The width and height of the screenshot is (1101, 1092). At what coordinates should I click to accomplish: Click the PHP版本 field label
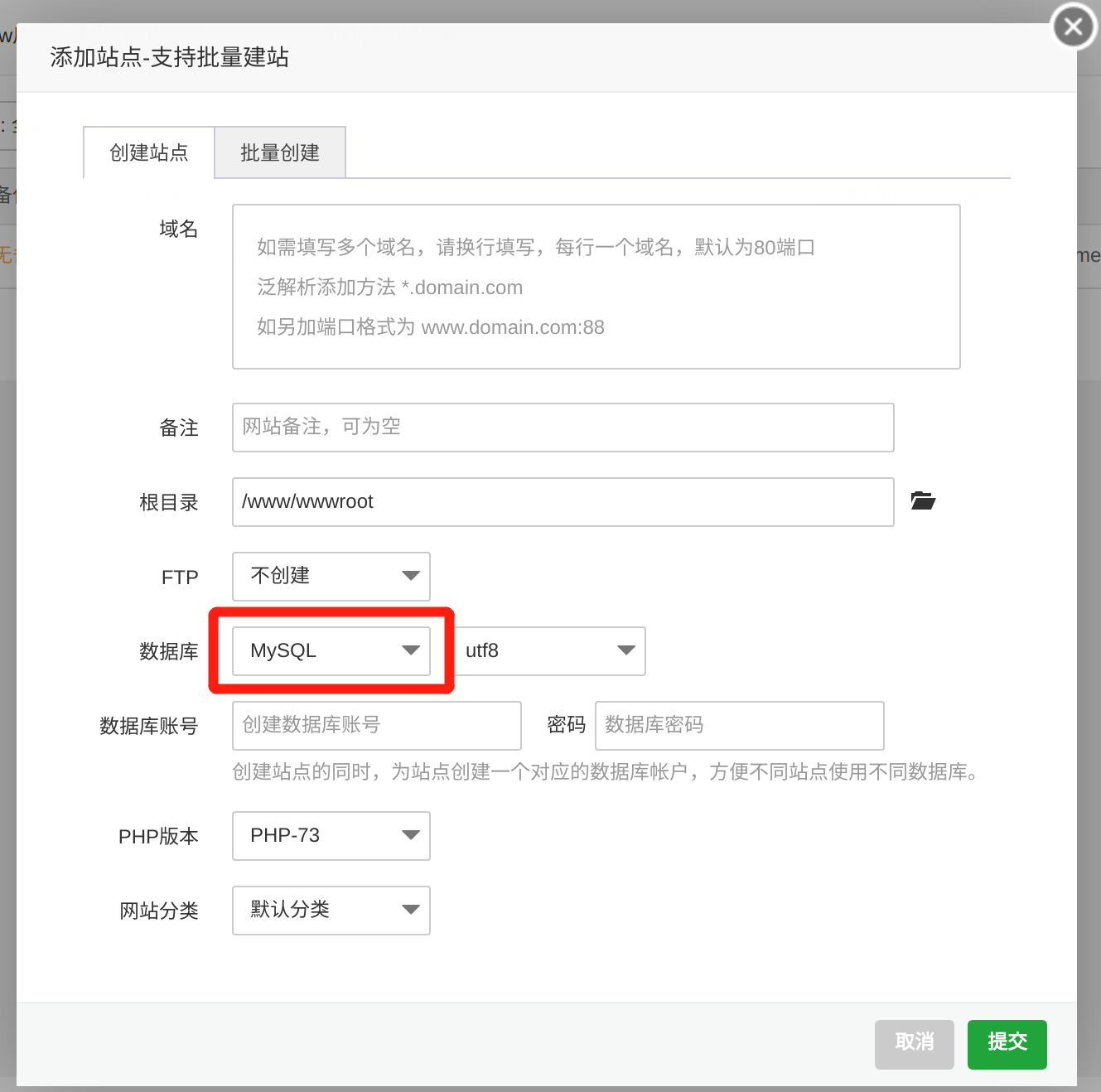pos(159,837)
